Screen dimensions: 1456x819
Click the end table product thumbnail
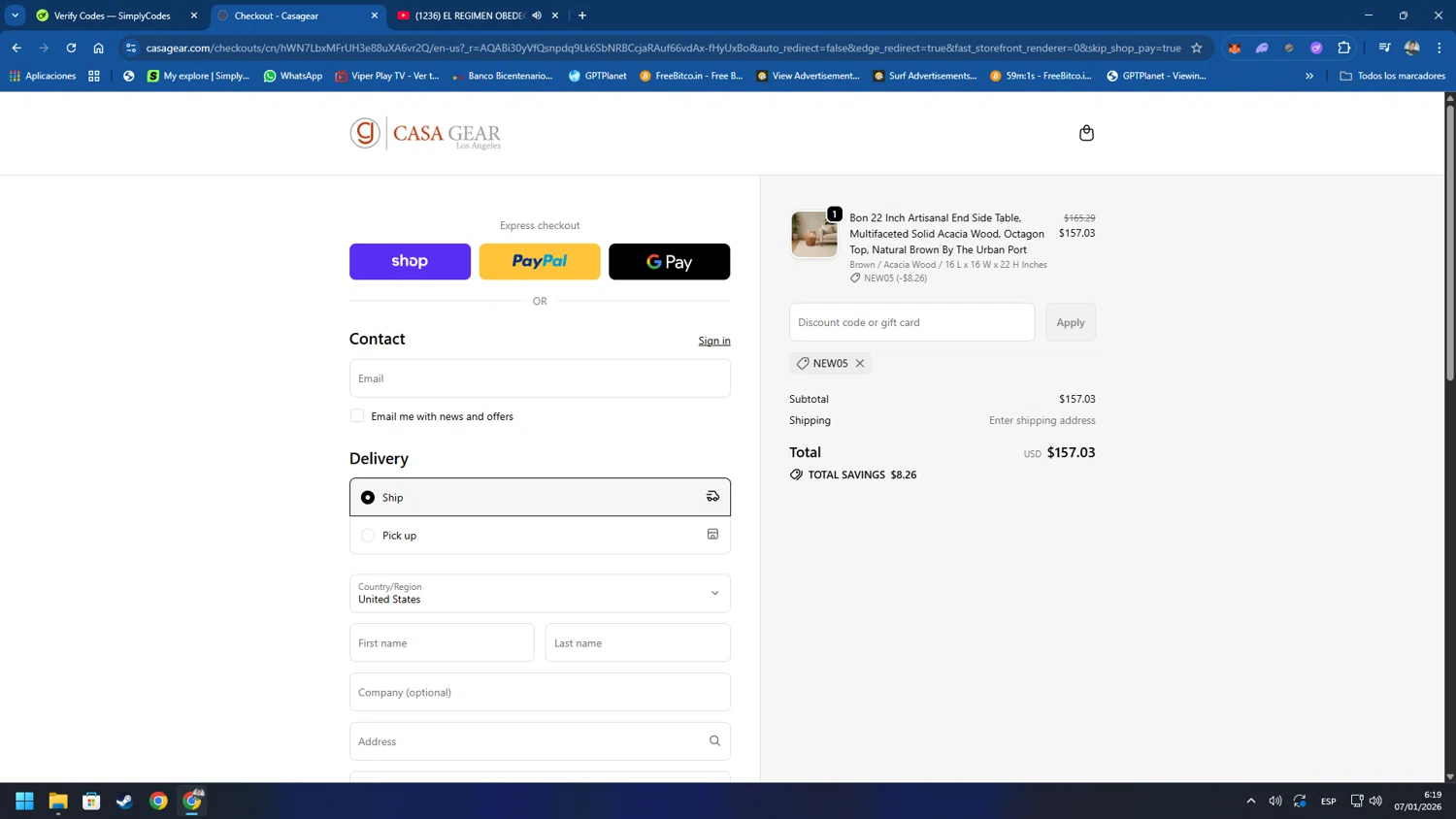point(813,234)
